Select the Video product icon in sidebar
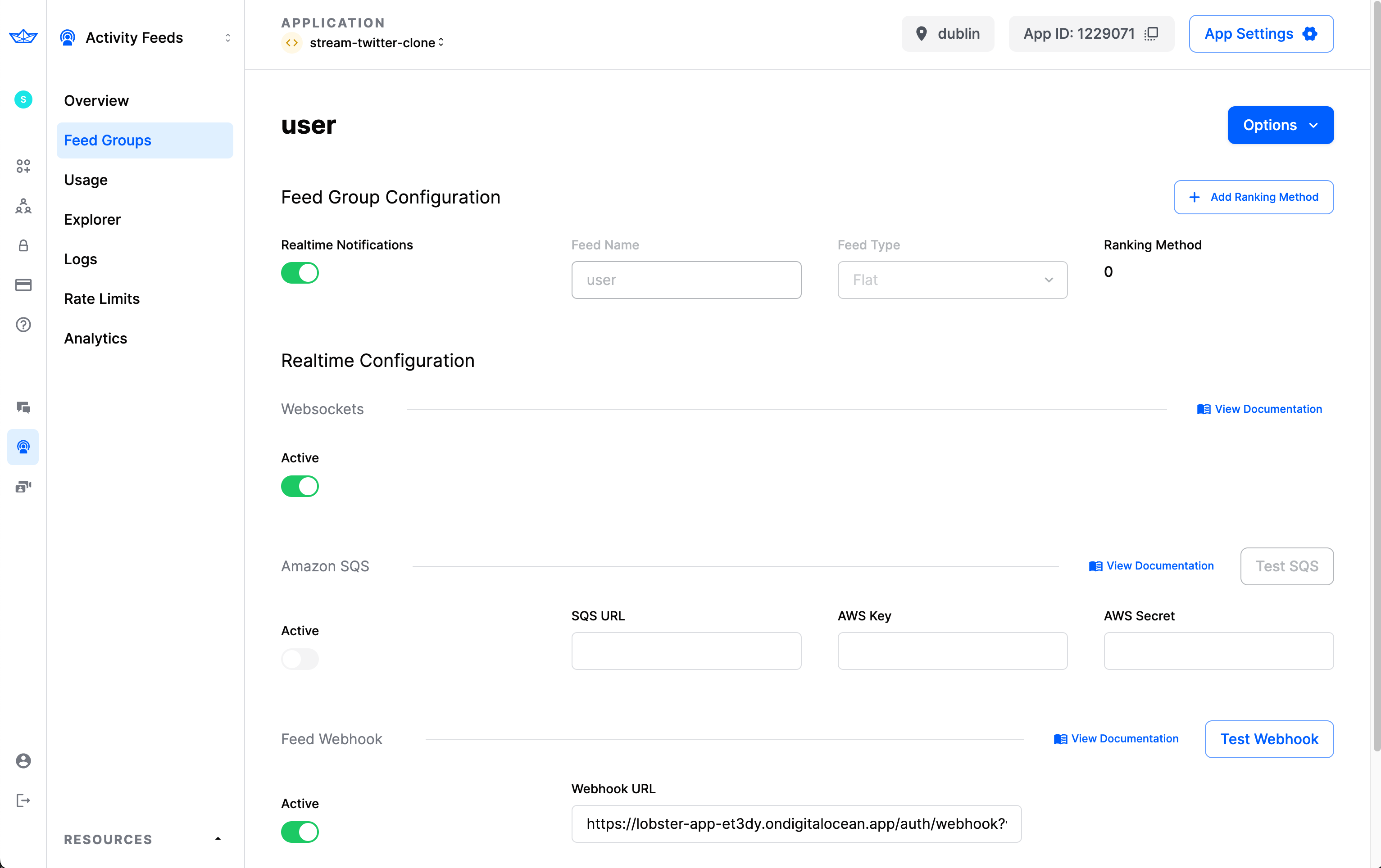 pos(23,487)
